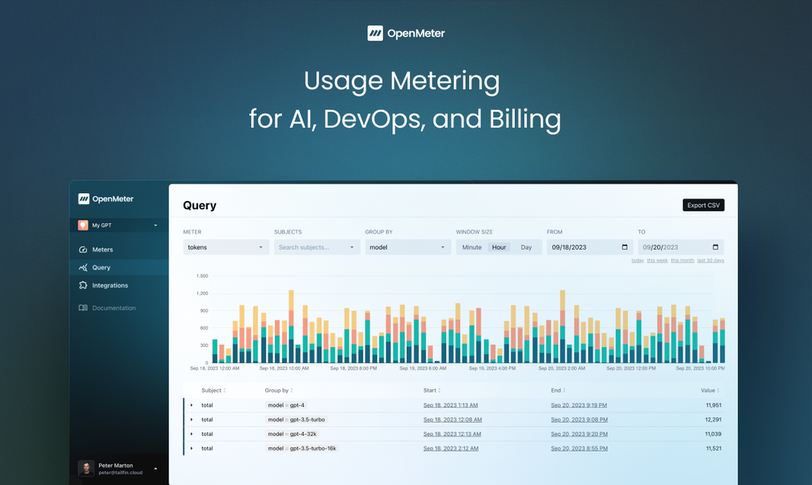Sort by the Value column arrows

tap(718, 390)
